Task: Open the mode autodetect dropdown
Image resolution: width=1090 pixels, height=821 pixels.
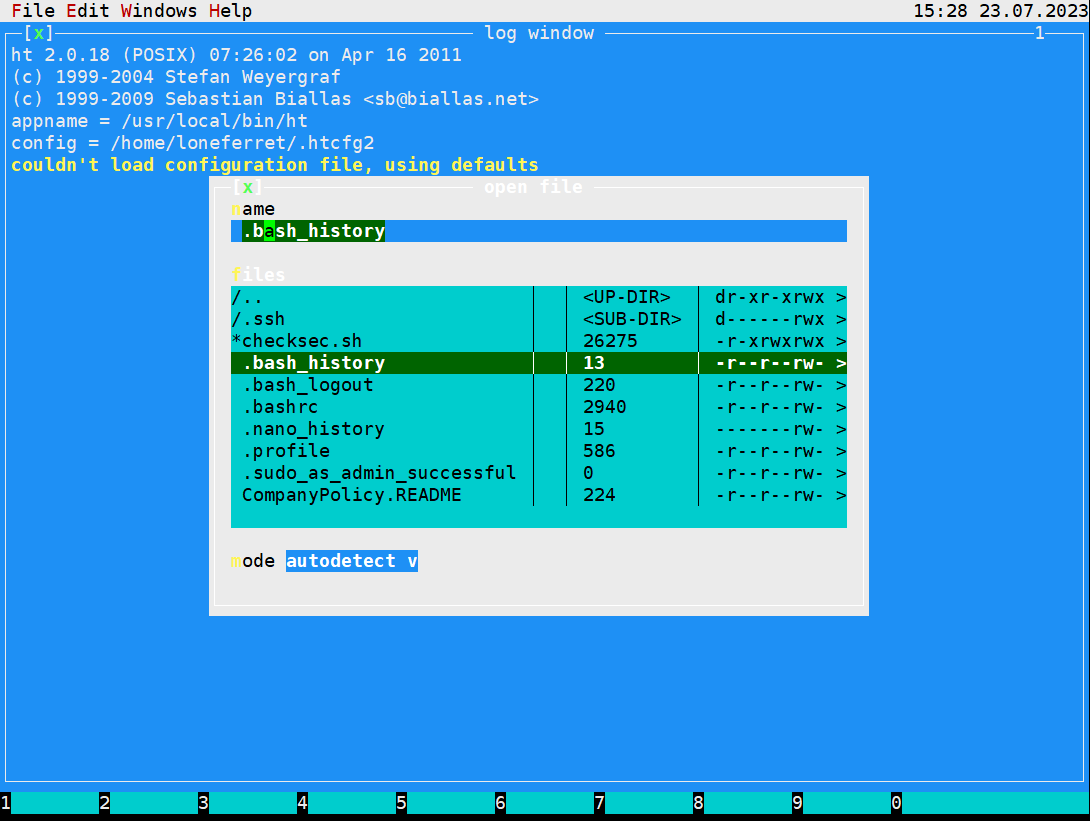Action: (351, 561)
